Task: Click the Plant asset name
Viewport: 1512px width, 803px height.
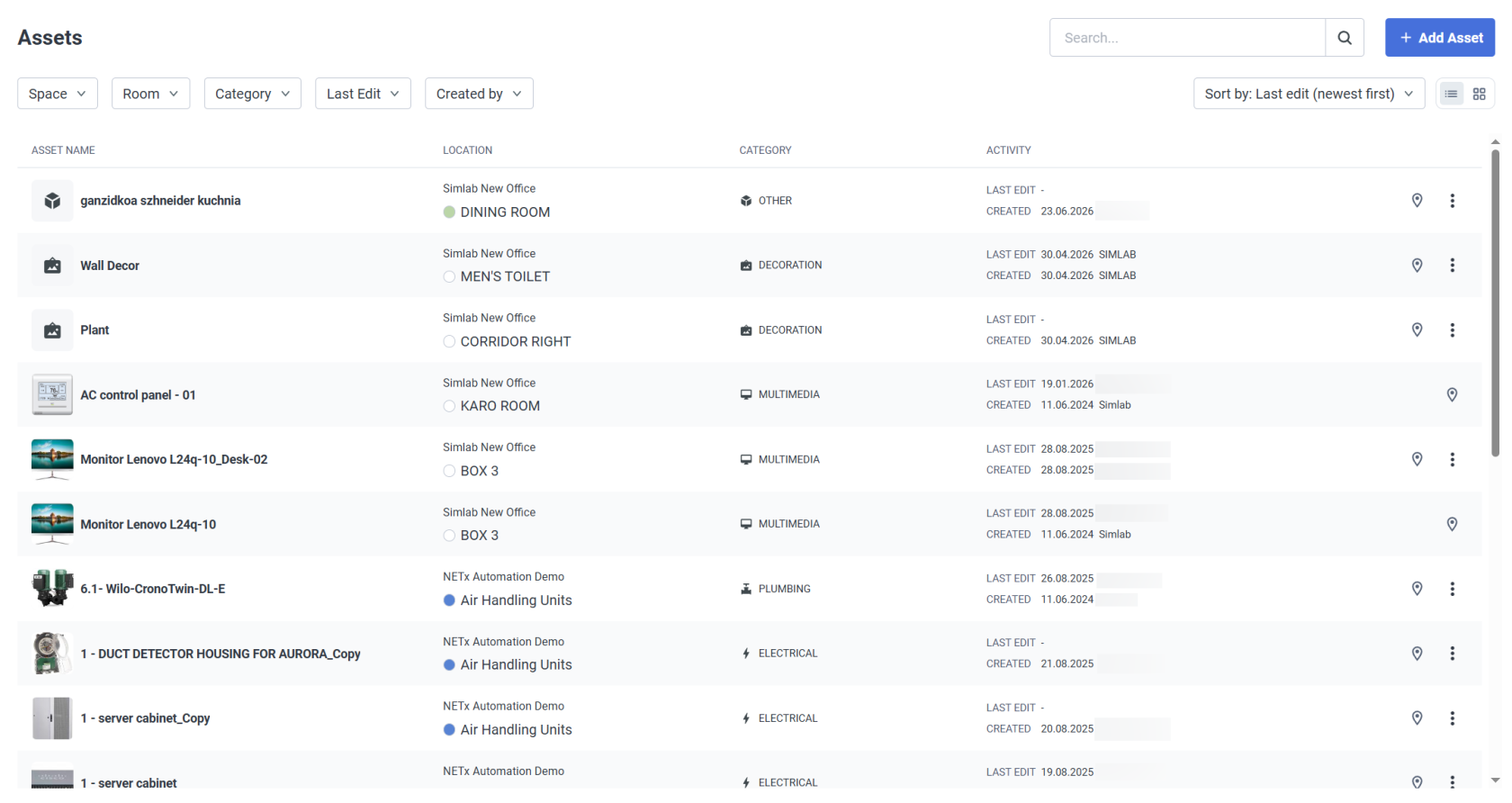Action: pos(94,330)
